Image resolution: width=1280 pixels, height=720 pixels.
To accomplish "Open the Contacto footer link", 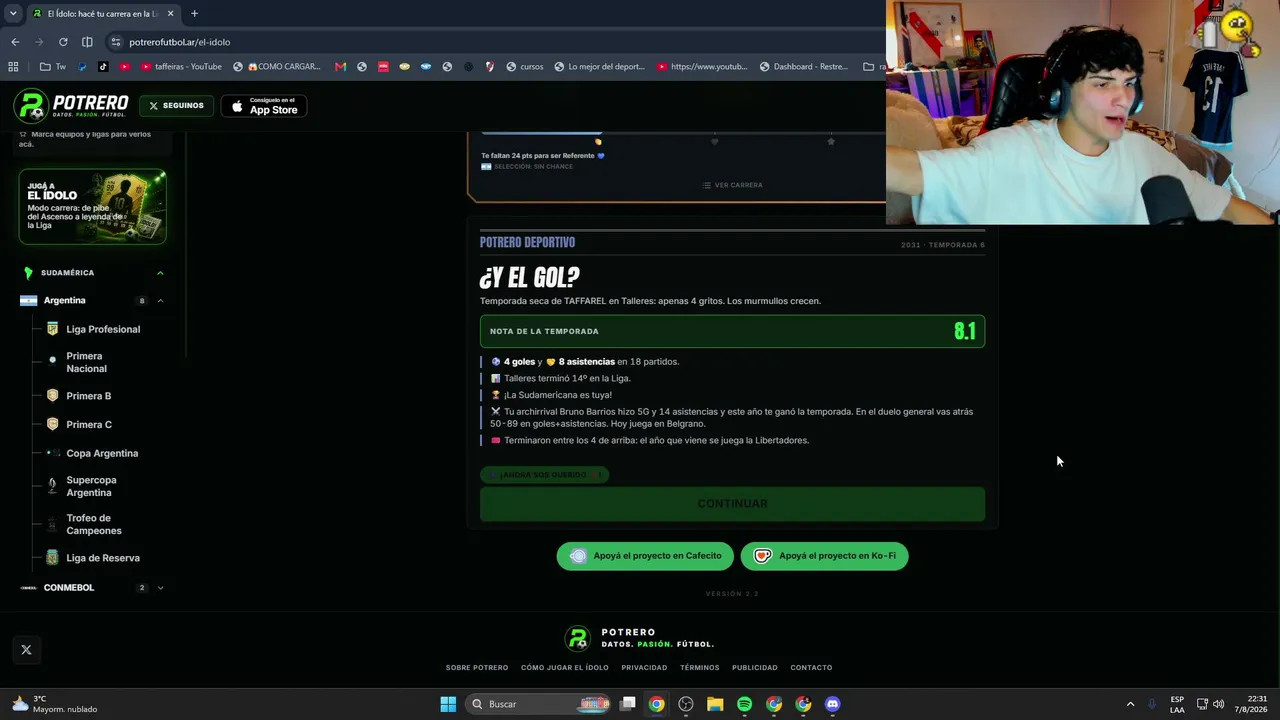I will click(811, 668).
